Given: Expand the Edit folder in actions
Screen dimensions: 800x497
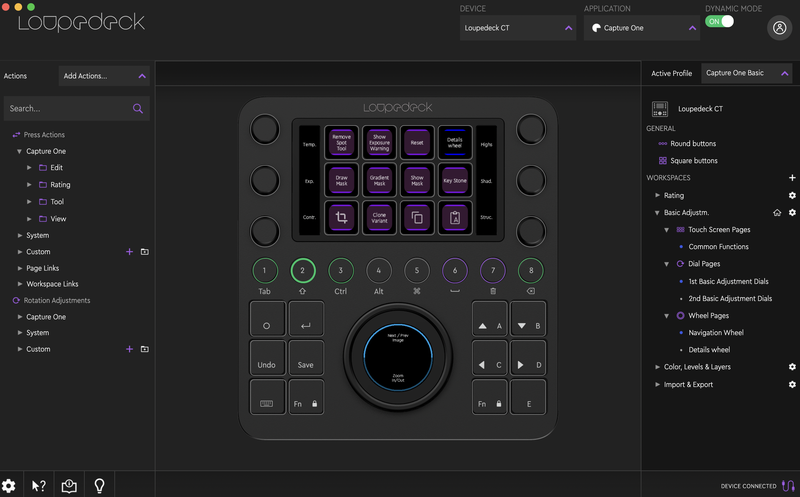Looking at the screenshot, I should click(29, 167).
